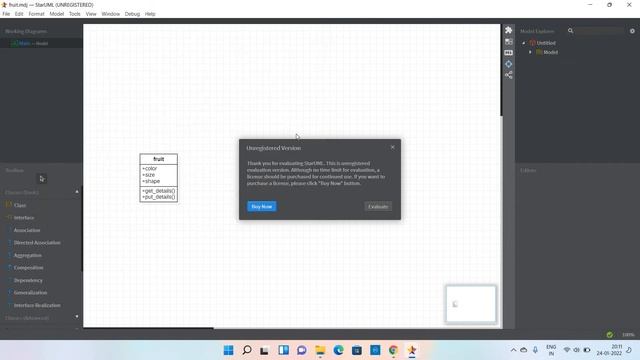Open the File menu
Viewport: 640px width, 360px height.
pos(6,14)
